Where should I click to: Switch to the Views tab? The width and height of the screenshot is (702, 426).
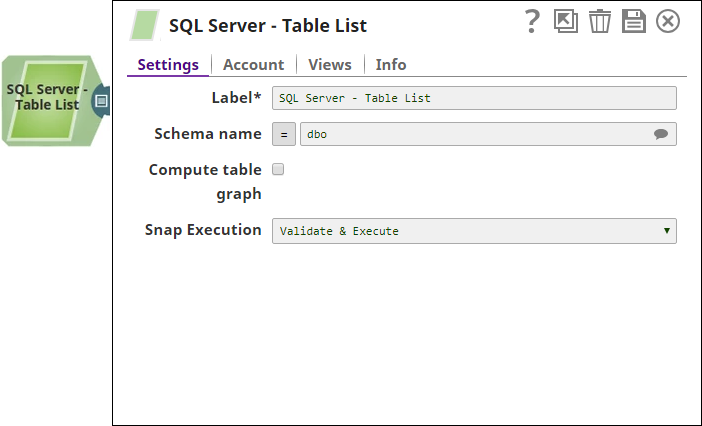[330, 64]
